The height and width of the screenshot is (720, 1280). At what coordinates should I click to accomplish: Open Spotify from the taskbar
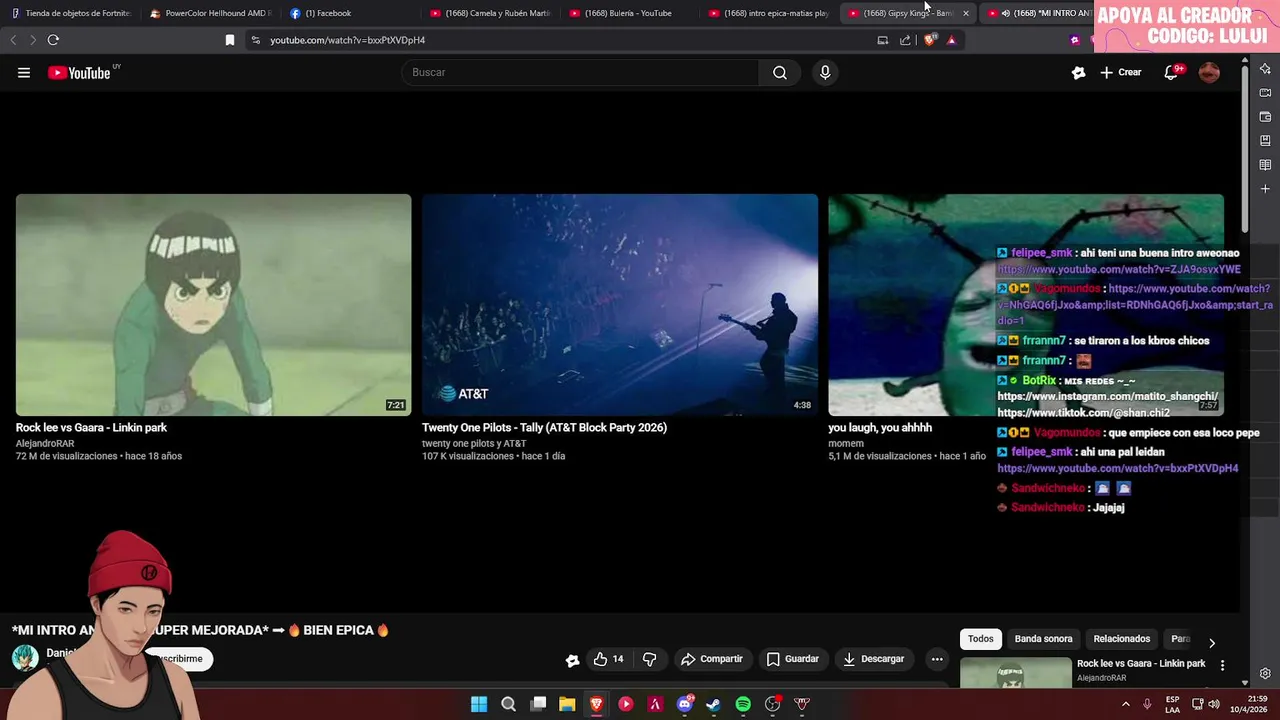click(743, 704)
